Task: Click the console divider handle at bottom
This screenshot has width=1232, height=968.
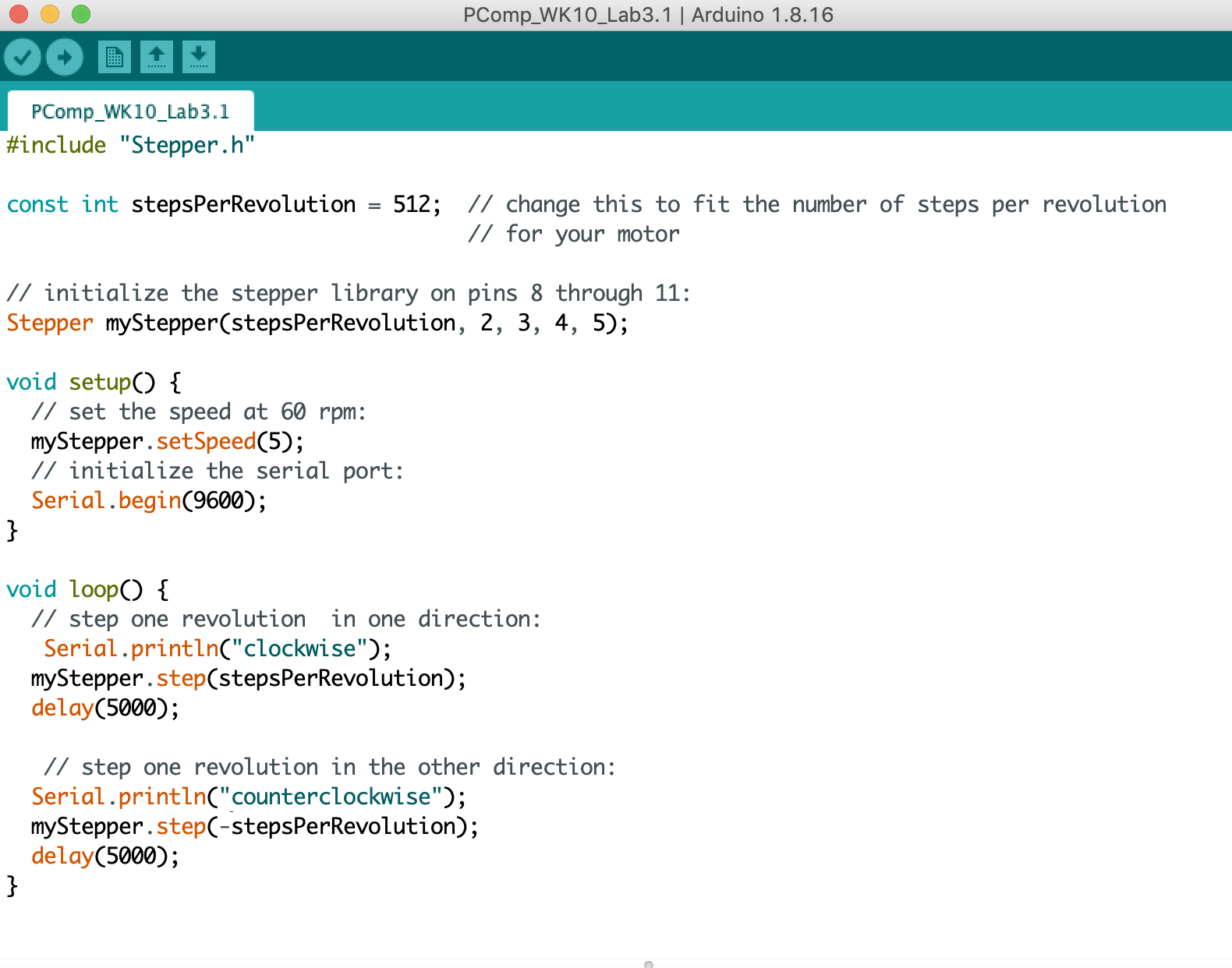Action: pos(649,964)
